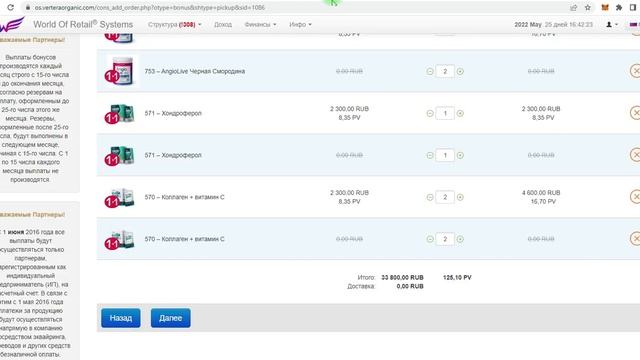Remove the 2 300,00 RUB Хондроферол row
This screenshot has width=640, height=360.
pos(635,113)
